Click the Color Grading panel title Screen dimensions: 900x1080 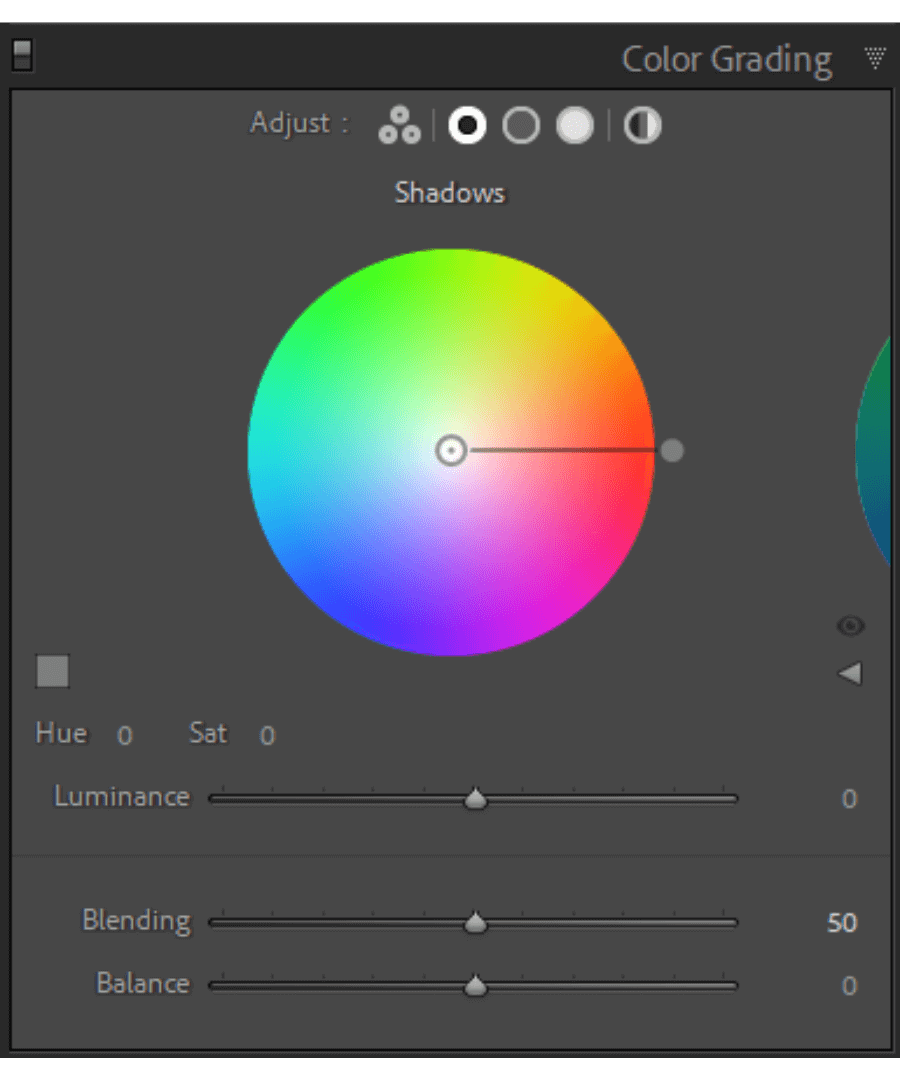[x=727, y=61]
